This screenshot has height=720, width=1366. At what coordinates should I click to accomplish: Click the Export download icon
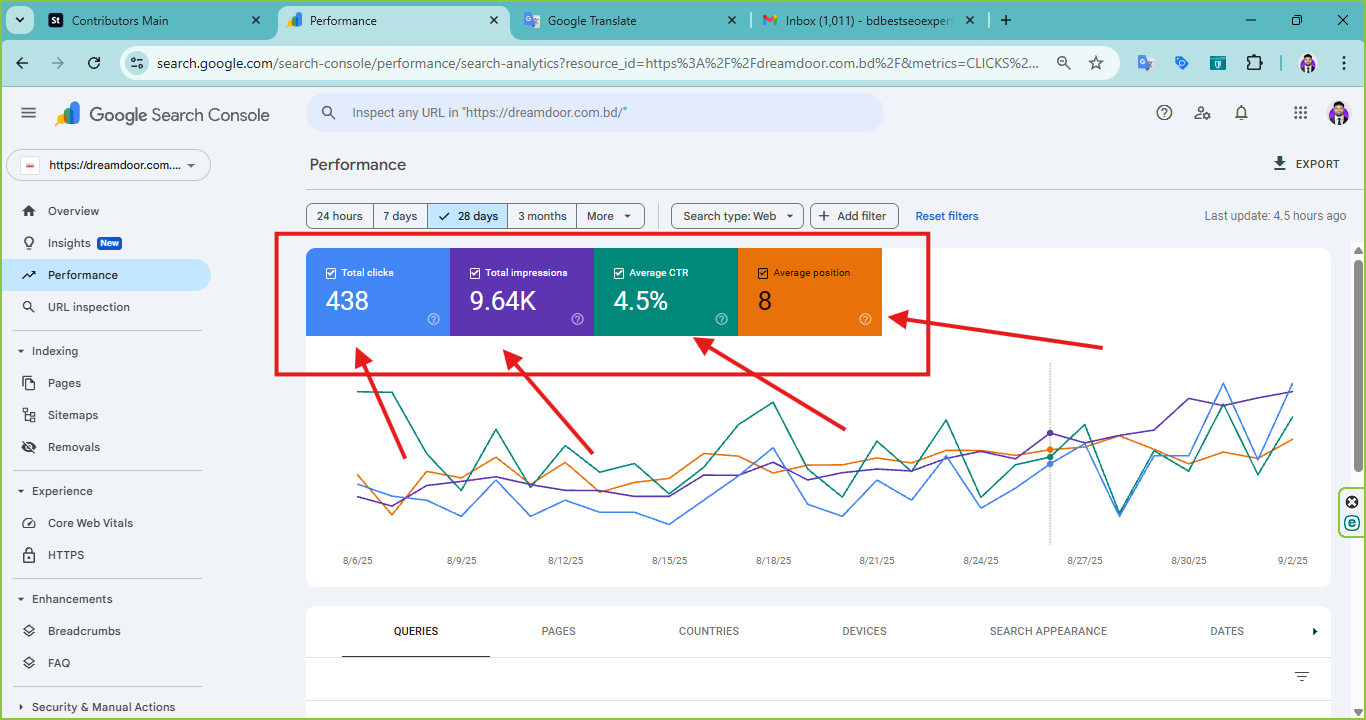pos(1280,164)
